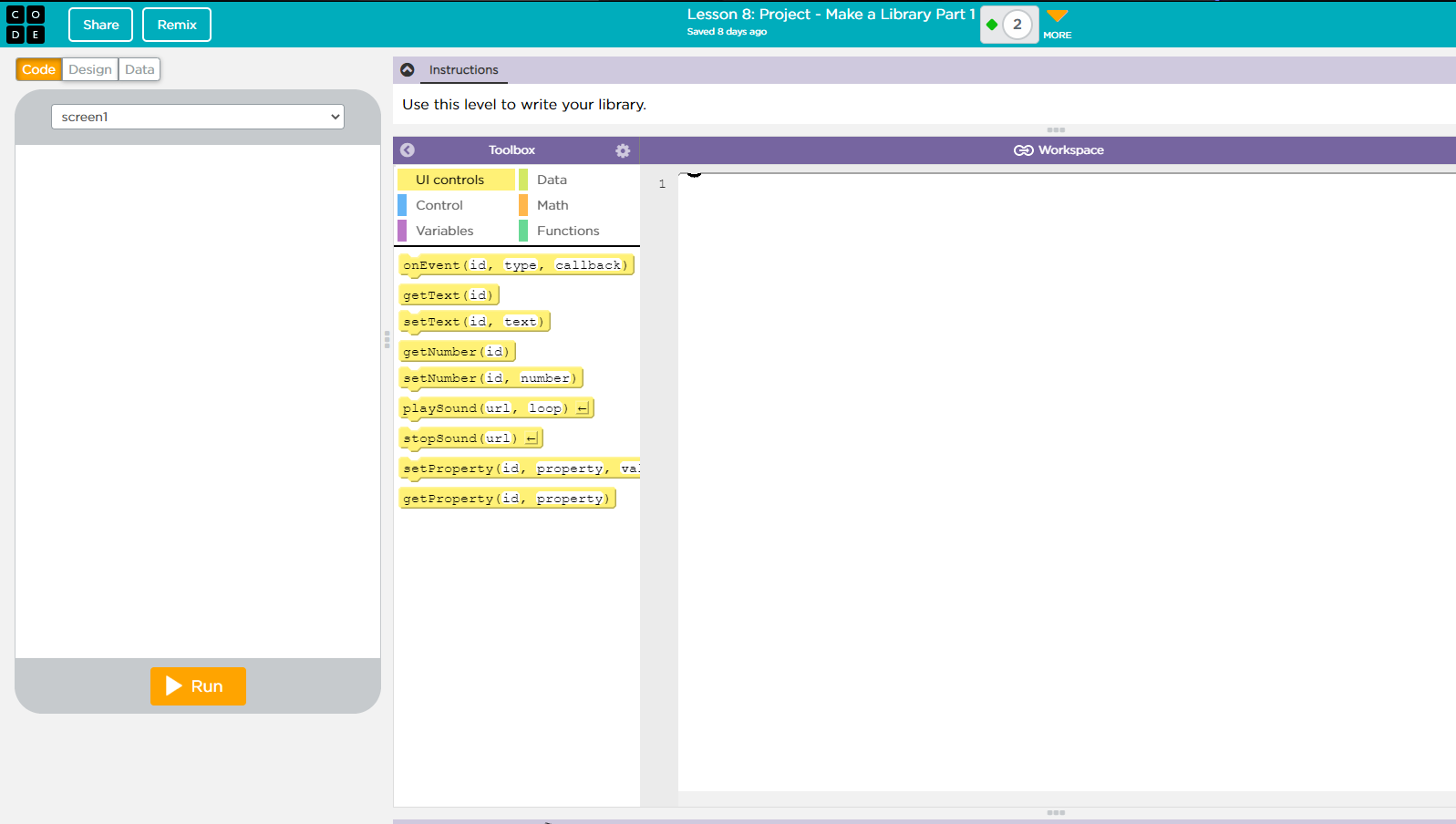Select the Math toolbox category
1456x824 pixels.
579,205
